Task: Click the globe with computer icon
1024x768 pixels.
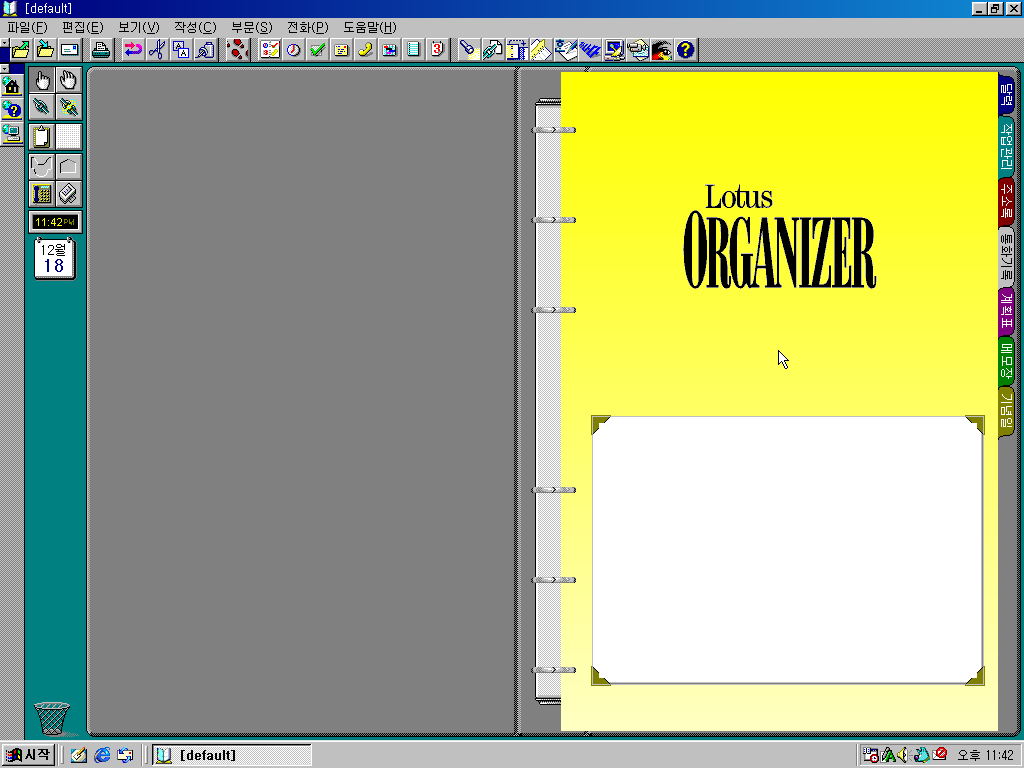Action: click(x=12, y=134)
